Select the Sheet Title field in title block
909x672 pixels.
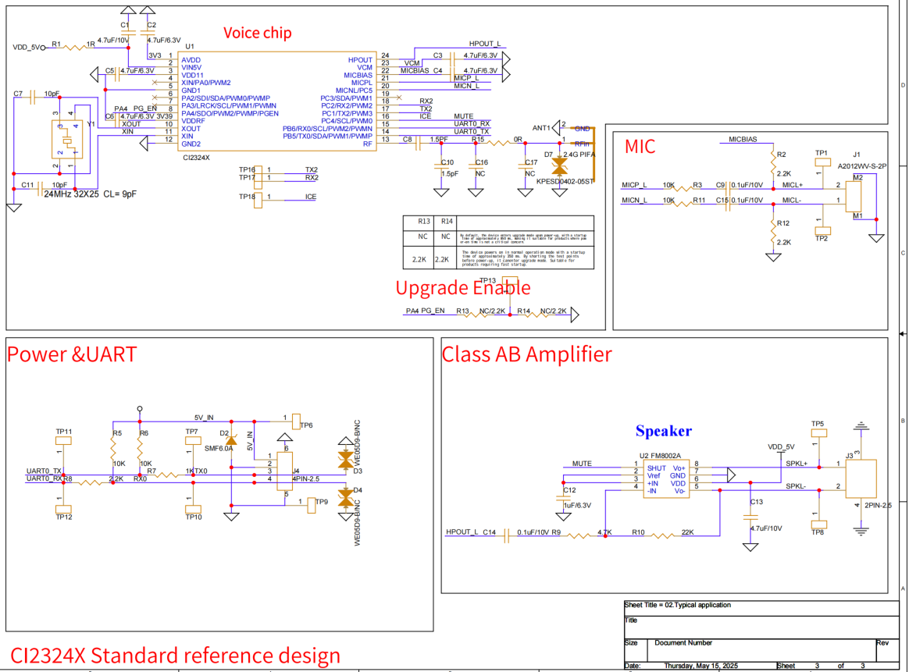(x=678, y=605)
